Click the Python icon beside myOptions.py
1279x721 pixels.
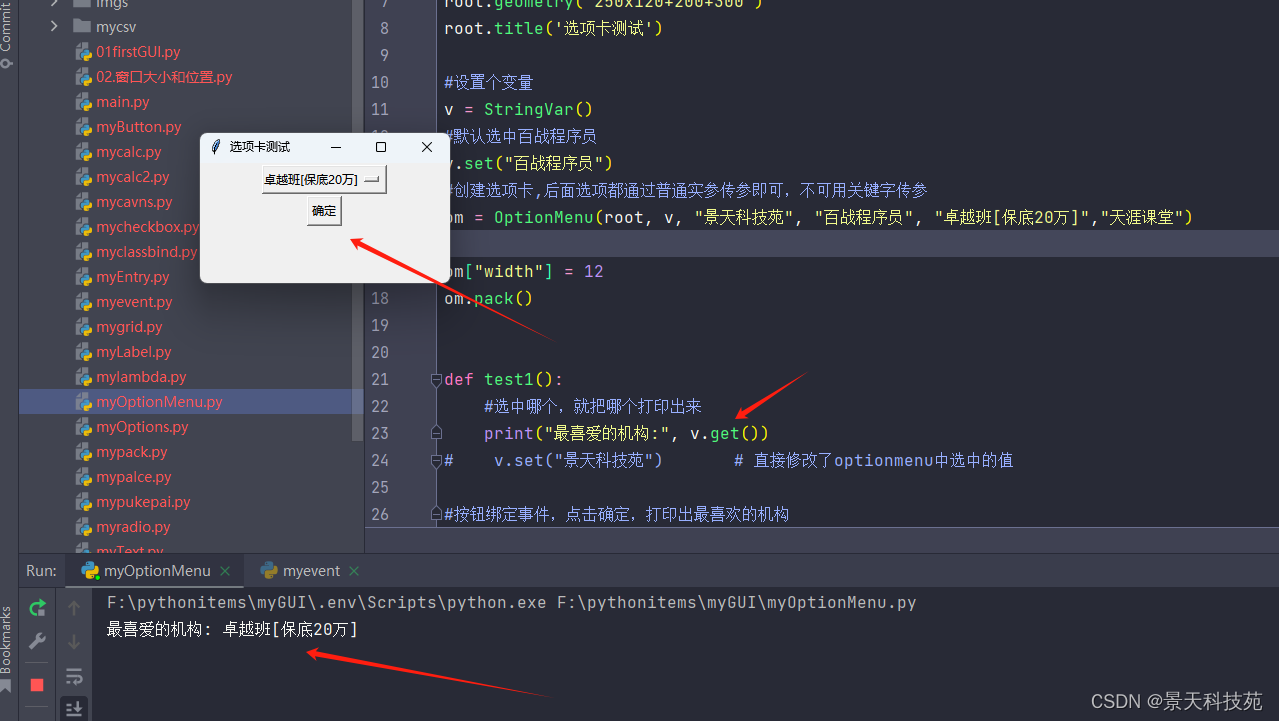pyautogui.click(x=84, y=427)
